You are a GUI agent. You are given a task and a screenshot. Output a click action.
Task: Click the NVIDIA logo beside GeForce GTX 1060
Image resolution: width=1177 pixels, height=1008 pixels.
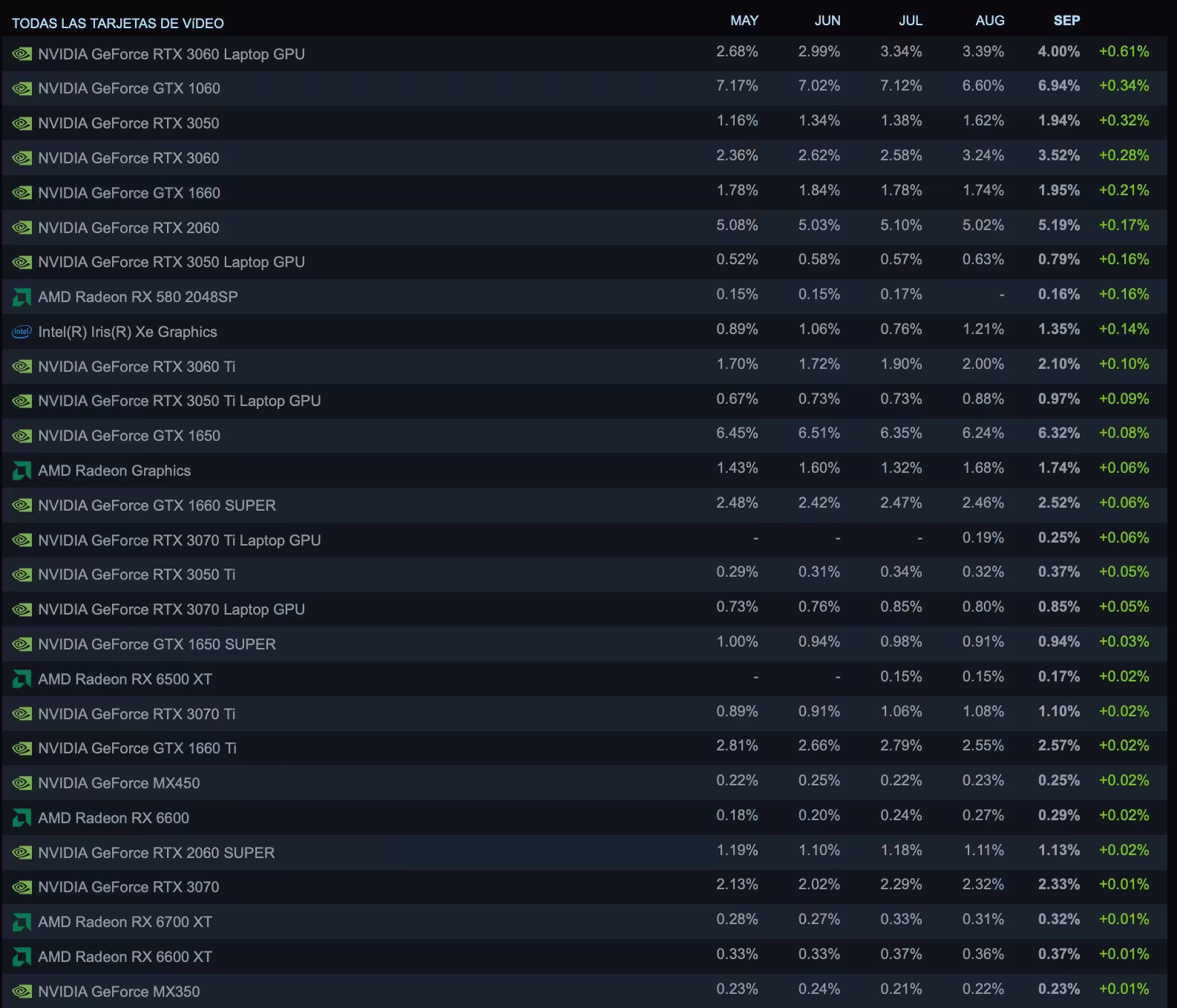[x=22, y=88]
